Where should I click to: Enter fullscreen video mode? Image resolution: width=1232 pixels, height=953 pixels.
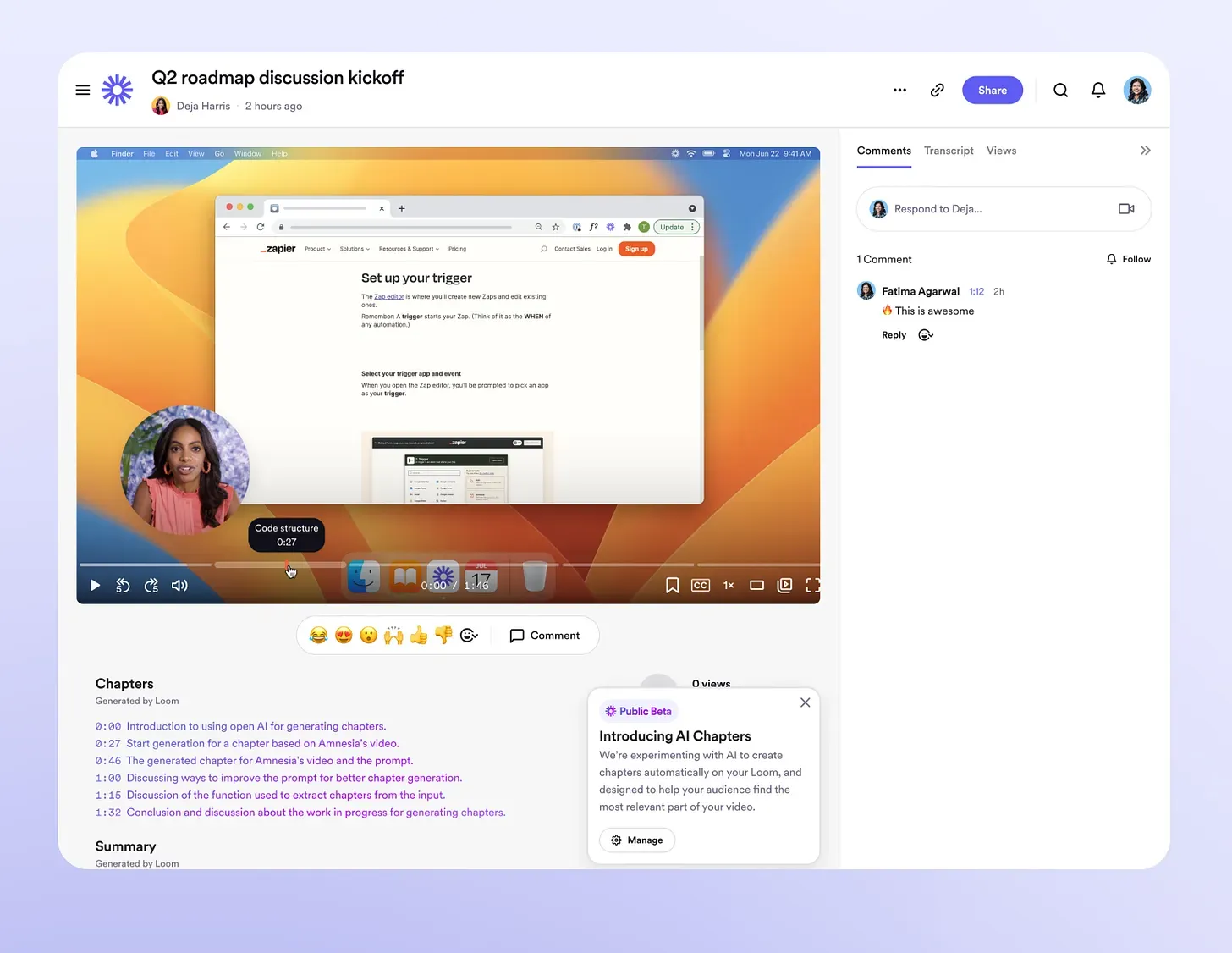pos(812,585)
